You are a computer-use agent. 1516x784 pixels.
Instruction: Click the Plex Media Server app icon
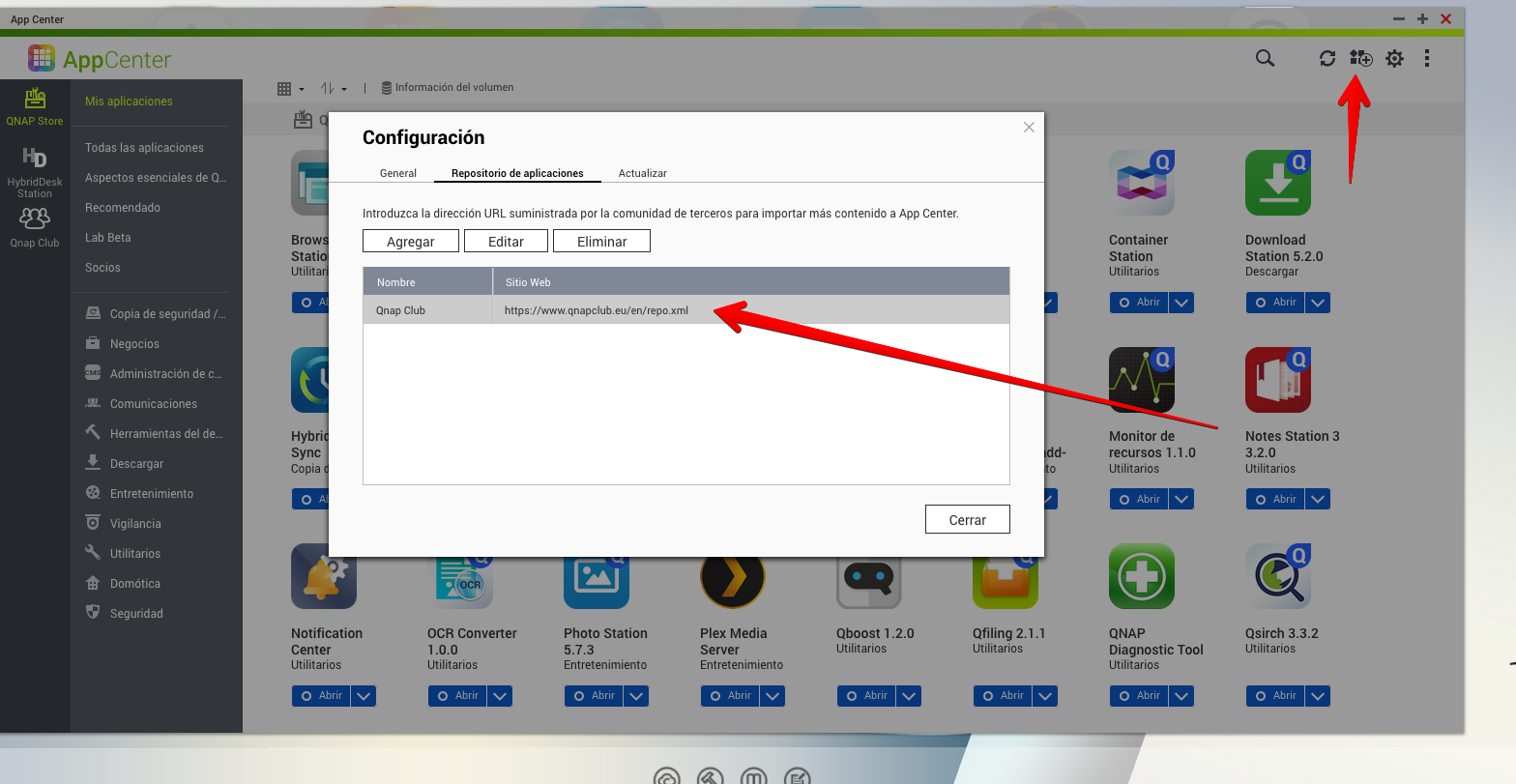pos(733,578)
